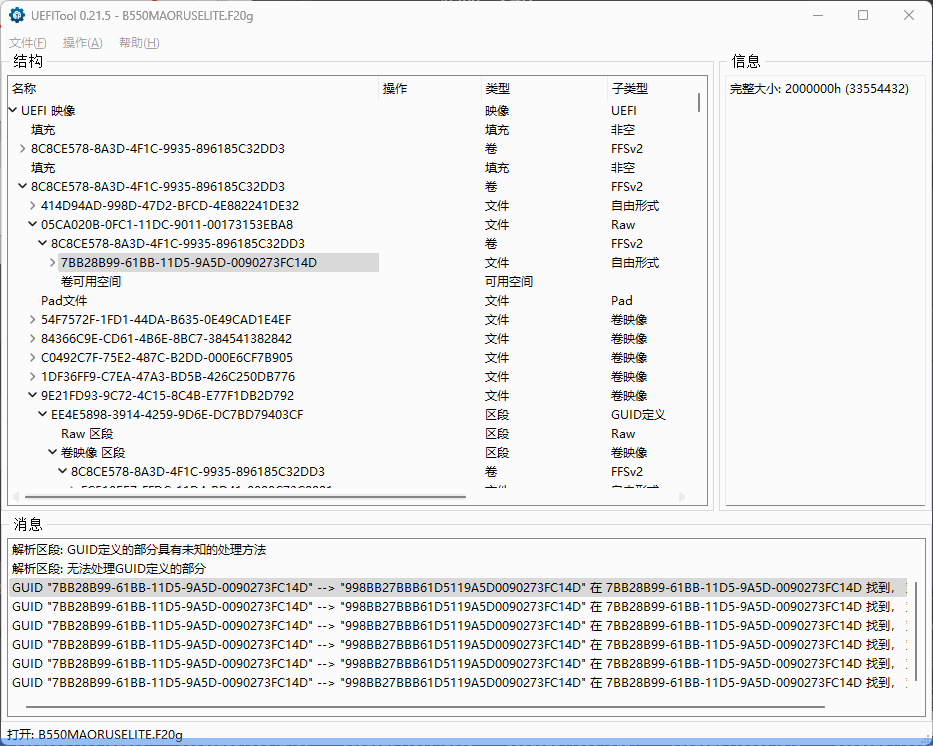The width and height of the screenshot is (933, 746).
Task: Select the 卷可用空间 tree row
Action: click(x=90, y=282)
